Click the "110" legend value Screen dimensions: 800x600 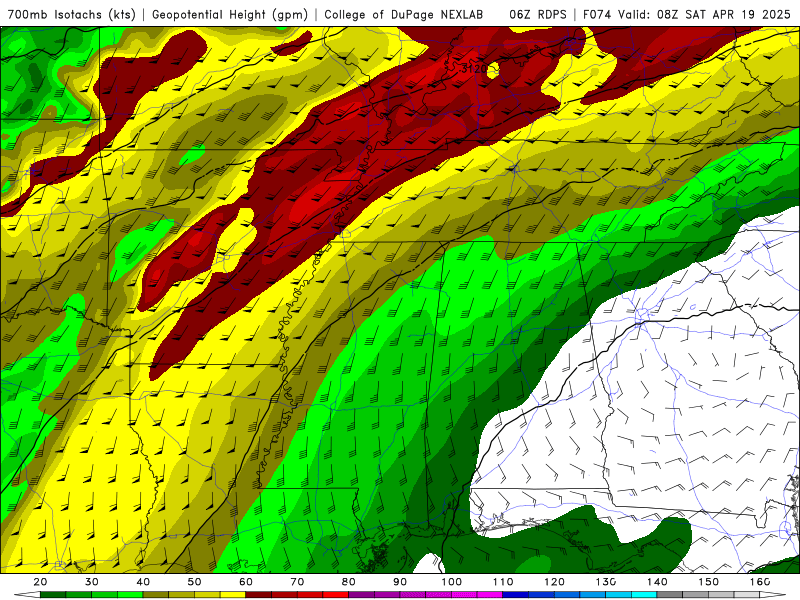click(503, 582)
